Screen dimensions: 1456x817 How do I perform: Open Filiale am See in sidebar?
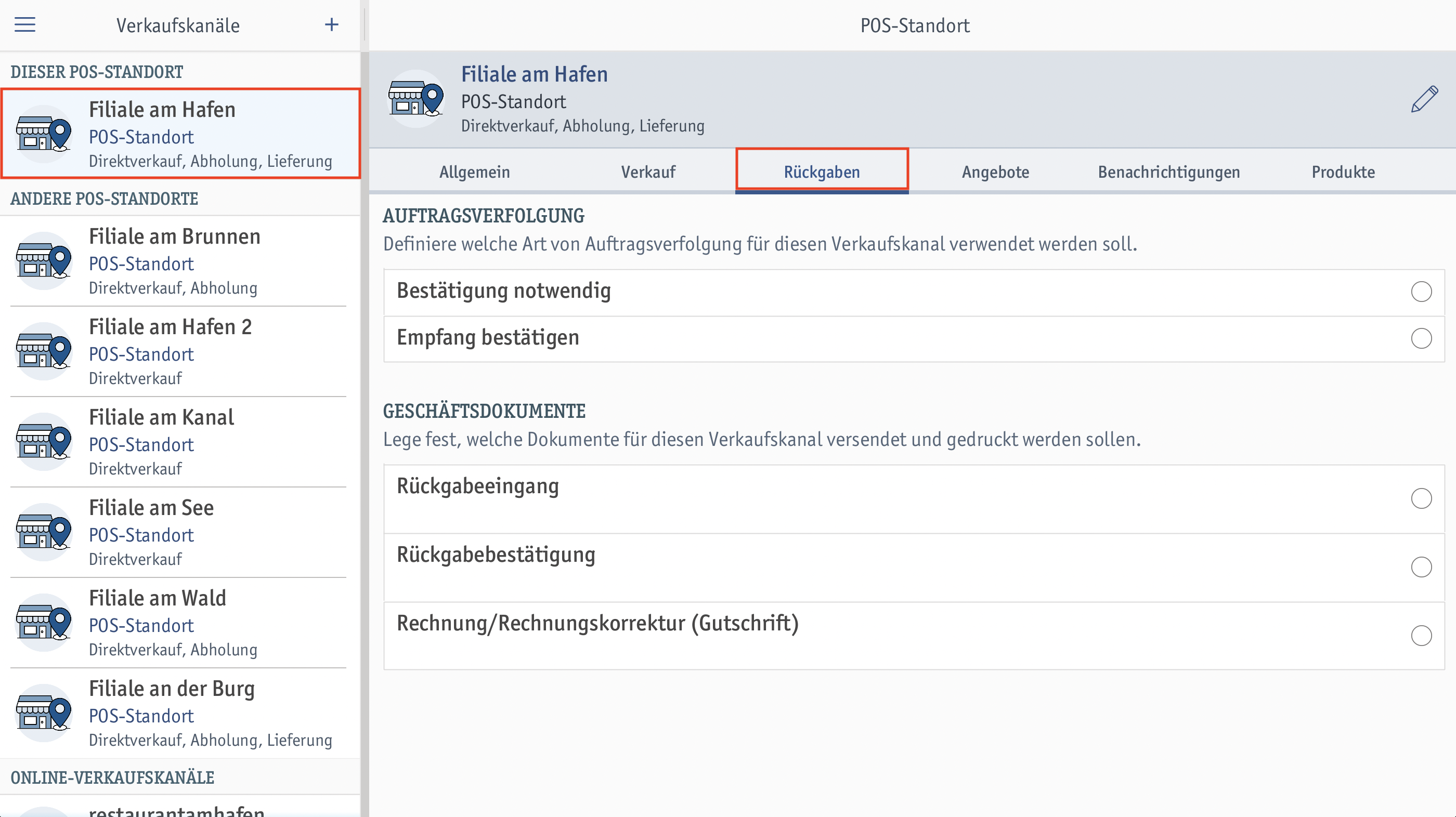point(180,532)
